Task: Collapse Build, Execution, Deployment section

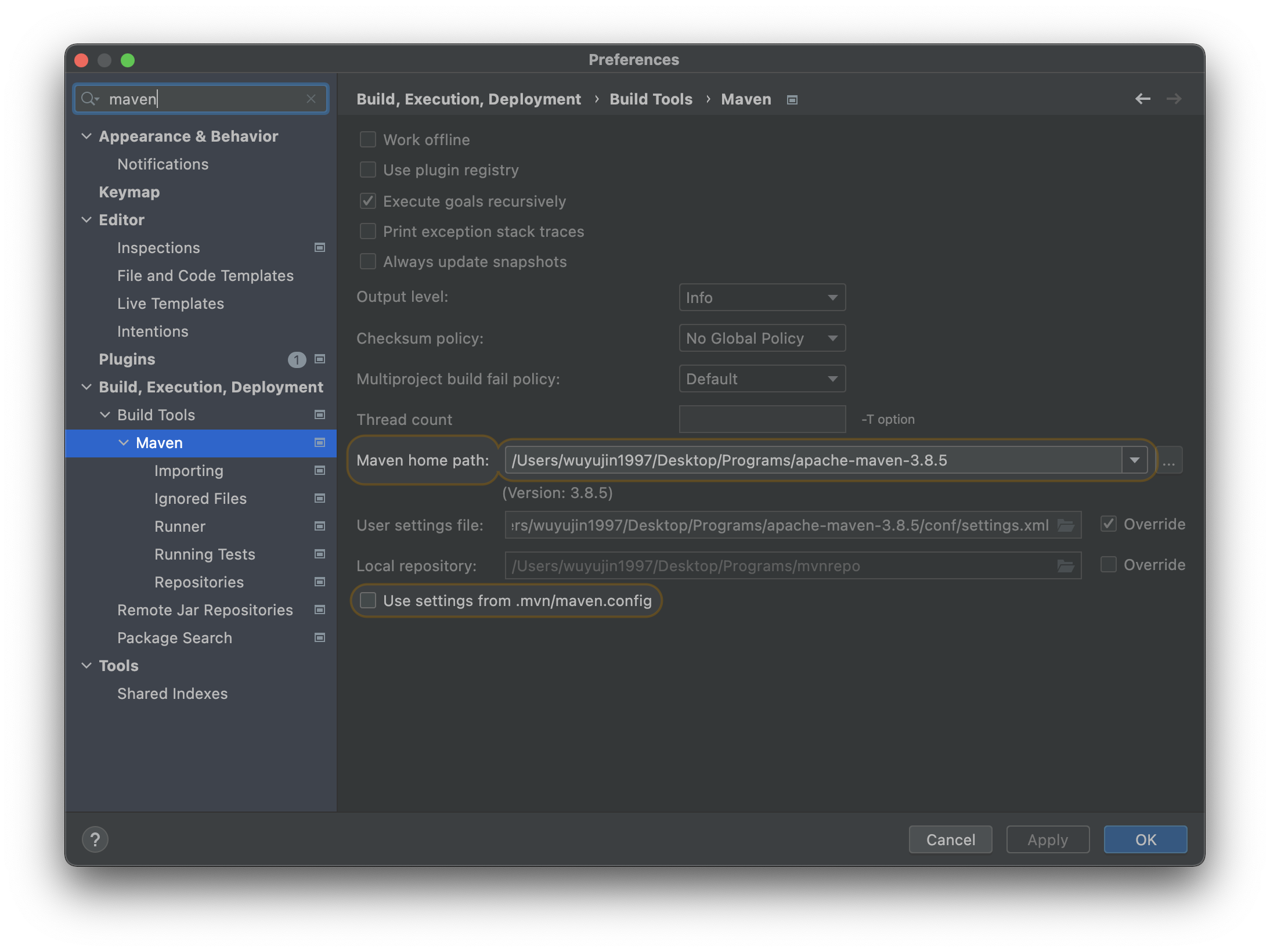Action: point(86,387)
